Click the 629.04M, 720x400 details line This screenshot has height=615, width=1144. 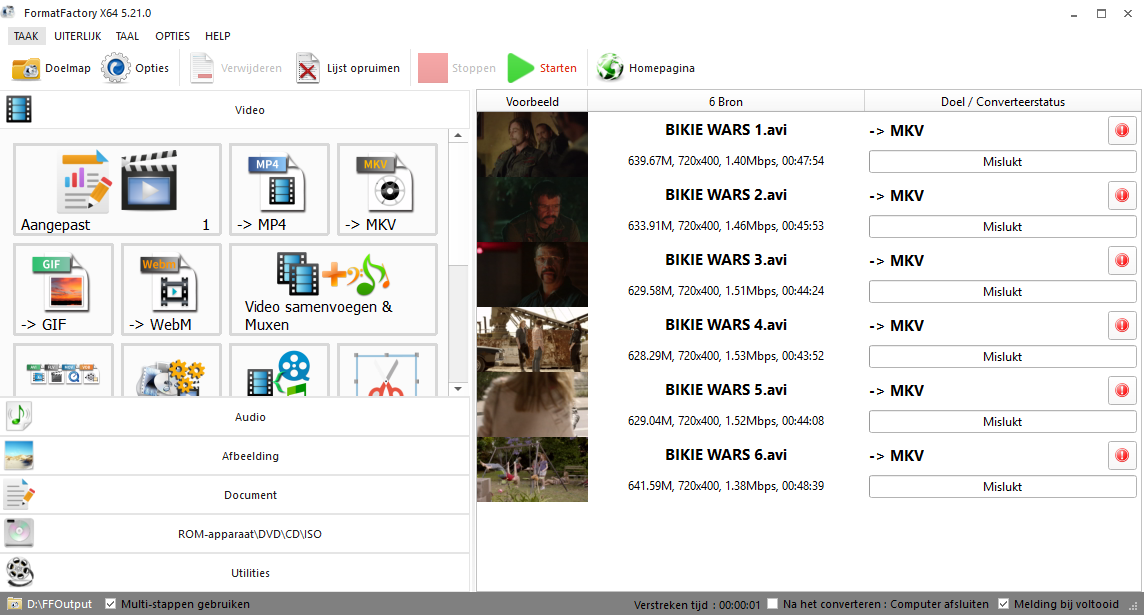point(726,421)
